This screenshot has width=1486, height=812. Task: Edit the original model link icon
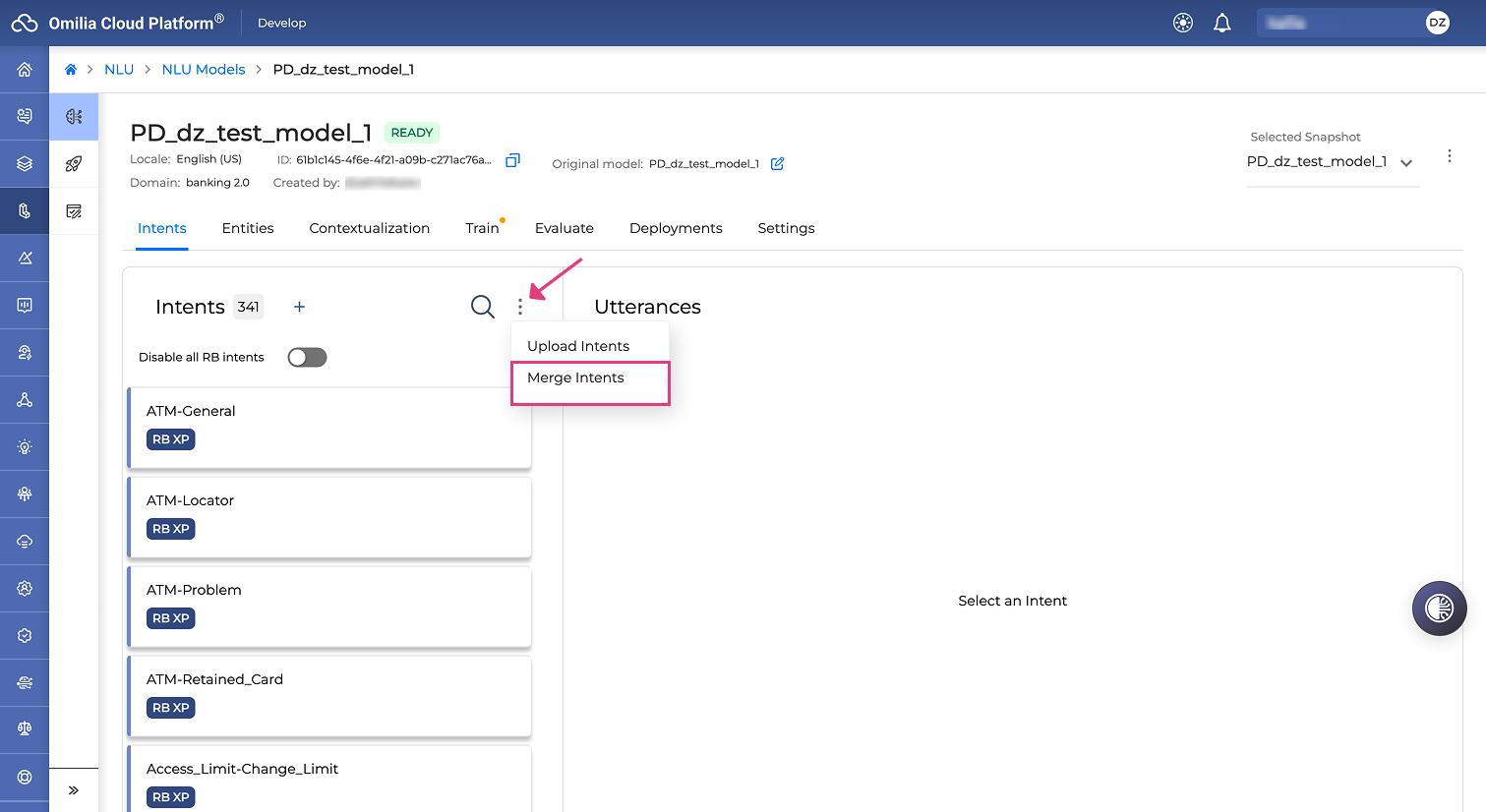coord(777,163)
